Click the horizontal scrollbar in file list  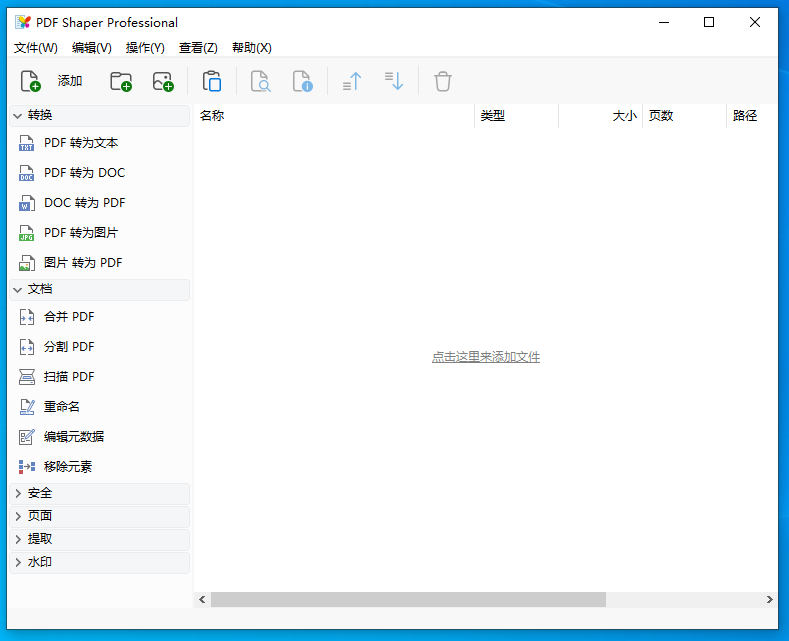coord(408,599)
